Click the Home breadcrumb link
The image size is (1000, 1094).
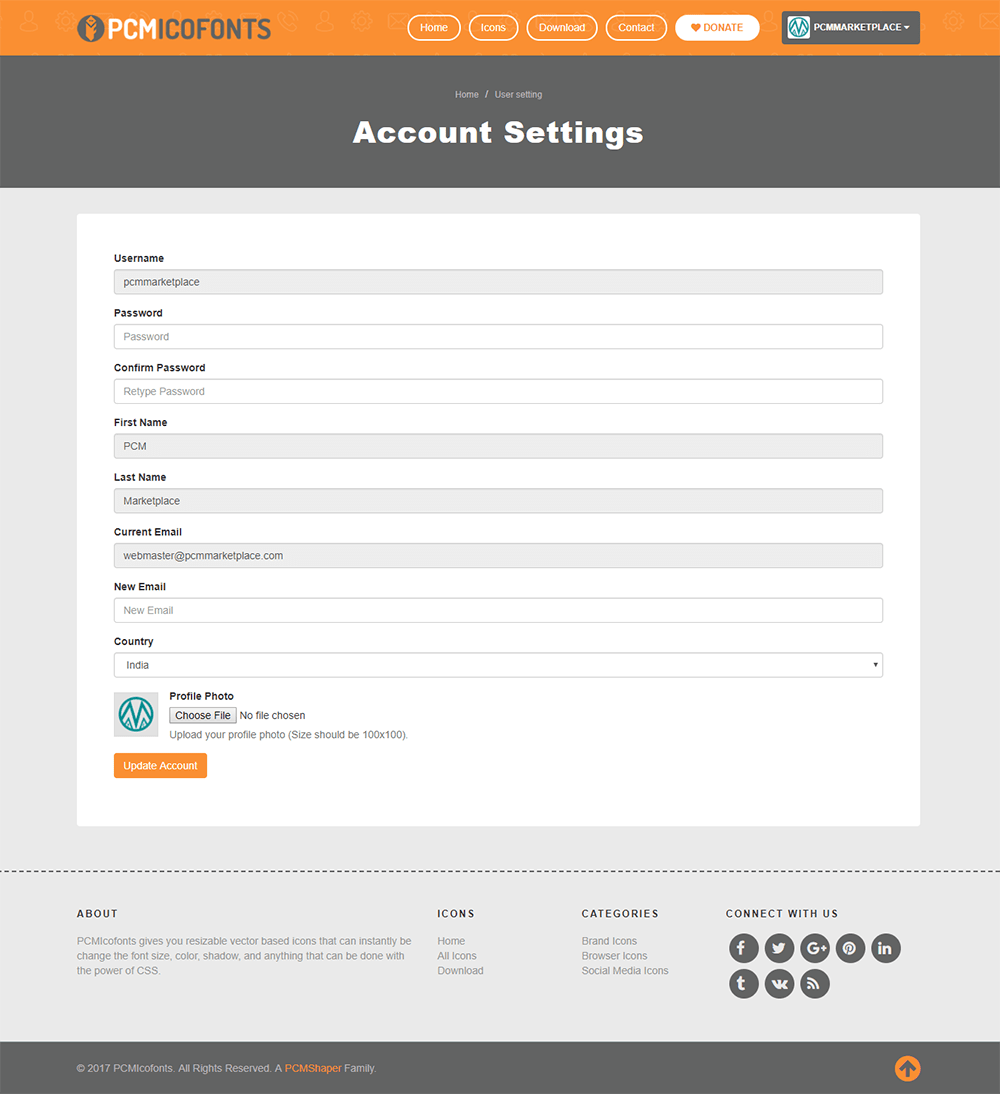467,94
